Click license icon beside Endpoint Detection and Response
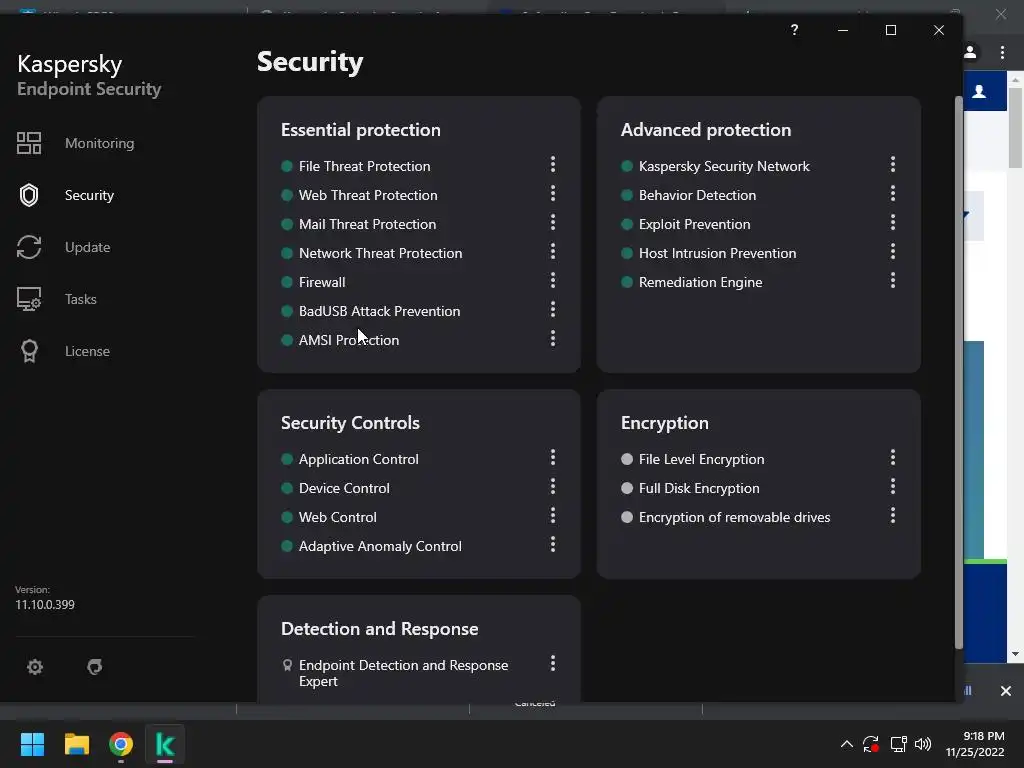The width and height of the screenshot is (1024, 768). coord(287,665)
